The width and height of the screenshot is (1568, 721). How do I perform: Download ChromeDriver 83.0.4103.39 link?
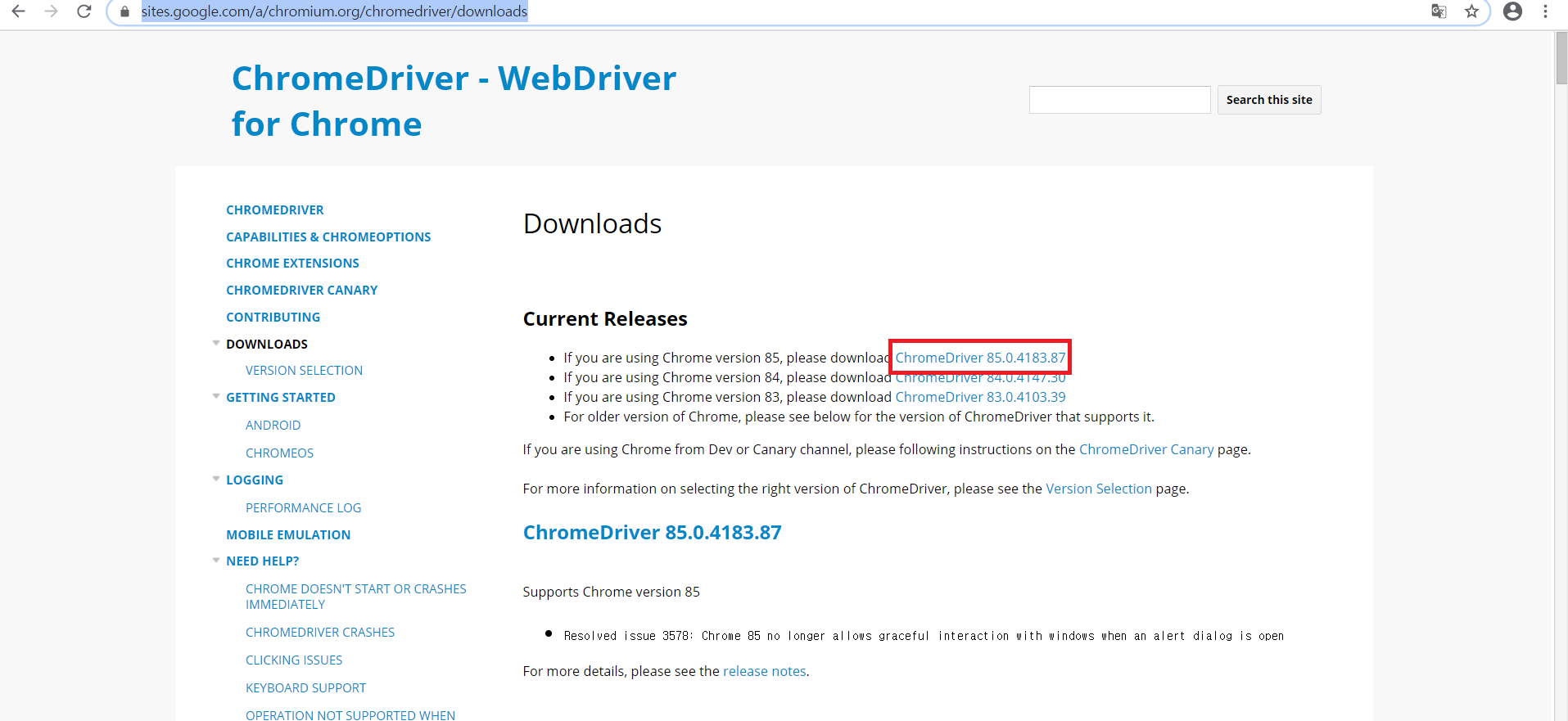pyautogui.click(x=980, y=397)
